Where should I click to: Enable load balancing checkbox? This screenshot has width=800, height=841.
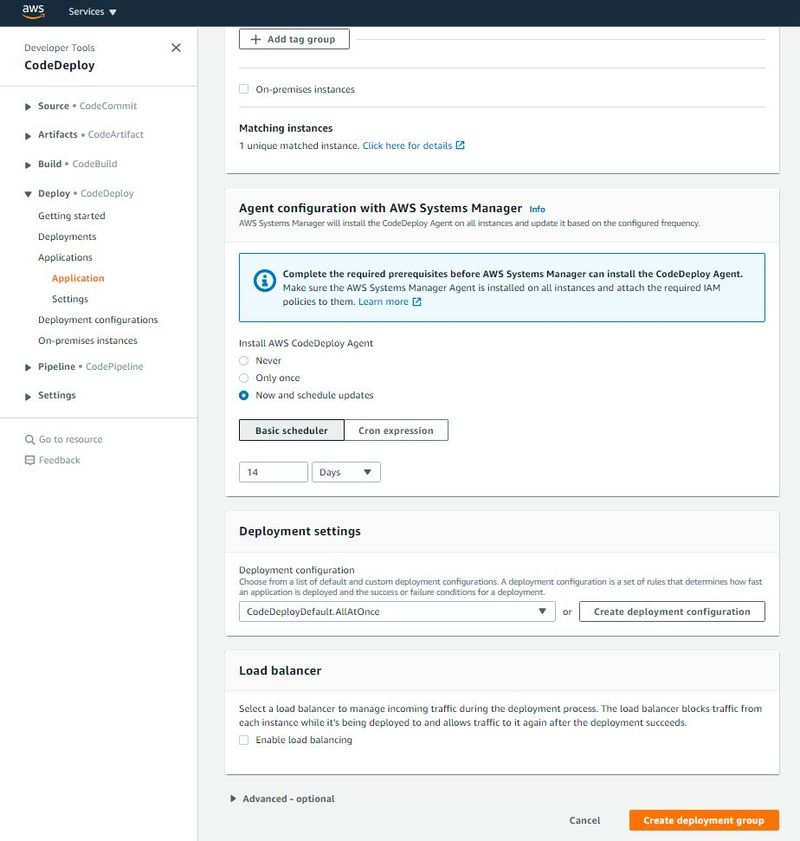point(244,740)
